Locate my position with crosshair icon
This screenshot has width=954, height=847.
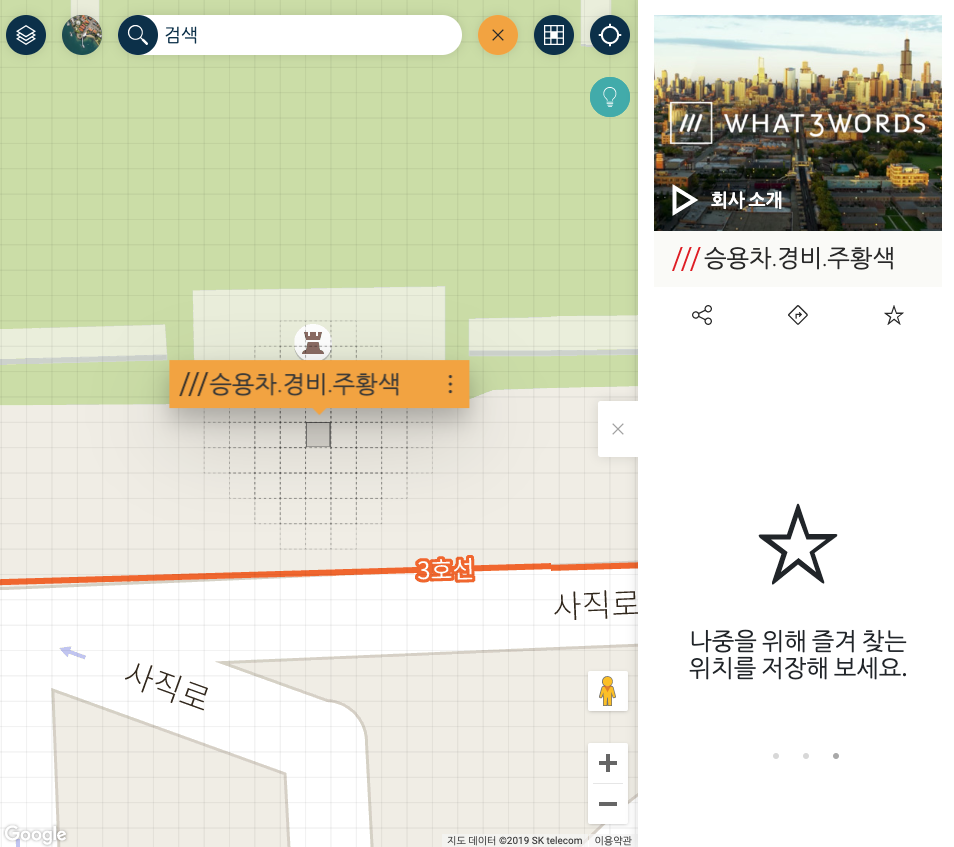(x=610, y=35)
